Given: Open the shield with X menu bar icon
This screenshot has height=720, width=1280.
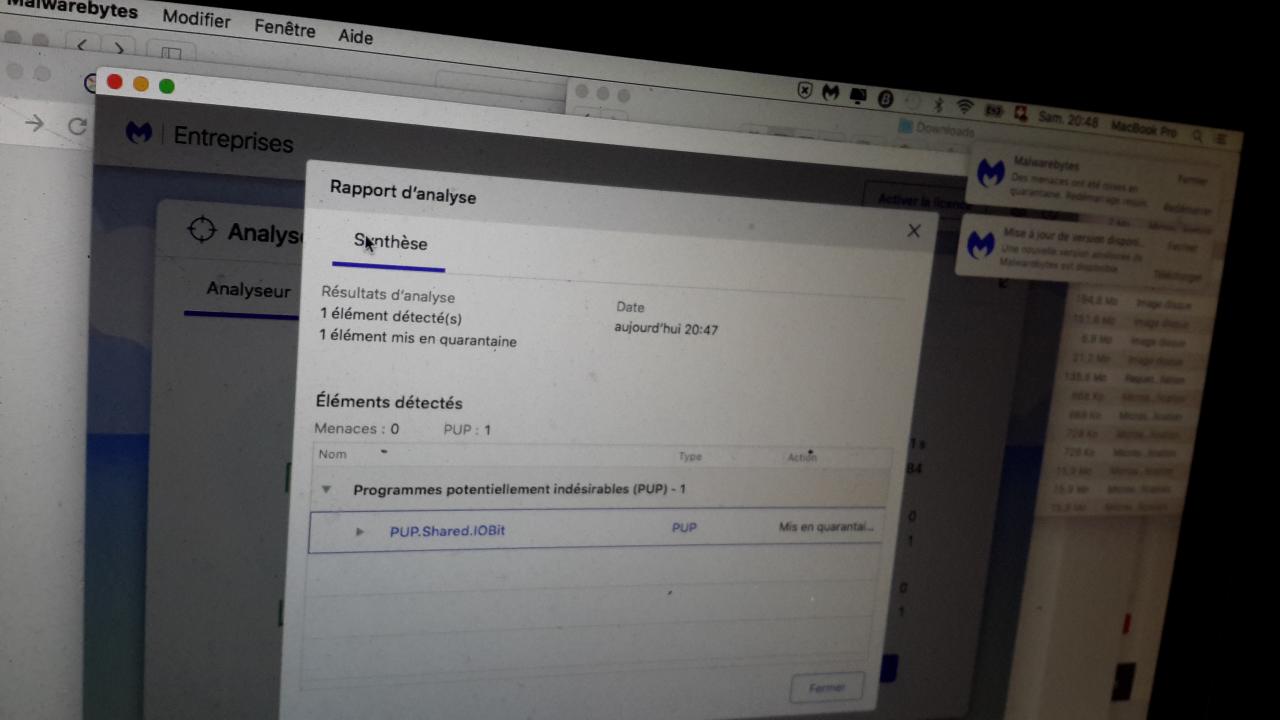Looking at the screenshot, I should (804, 90).
